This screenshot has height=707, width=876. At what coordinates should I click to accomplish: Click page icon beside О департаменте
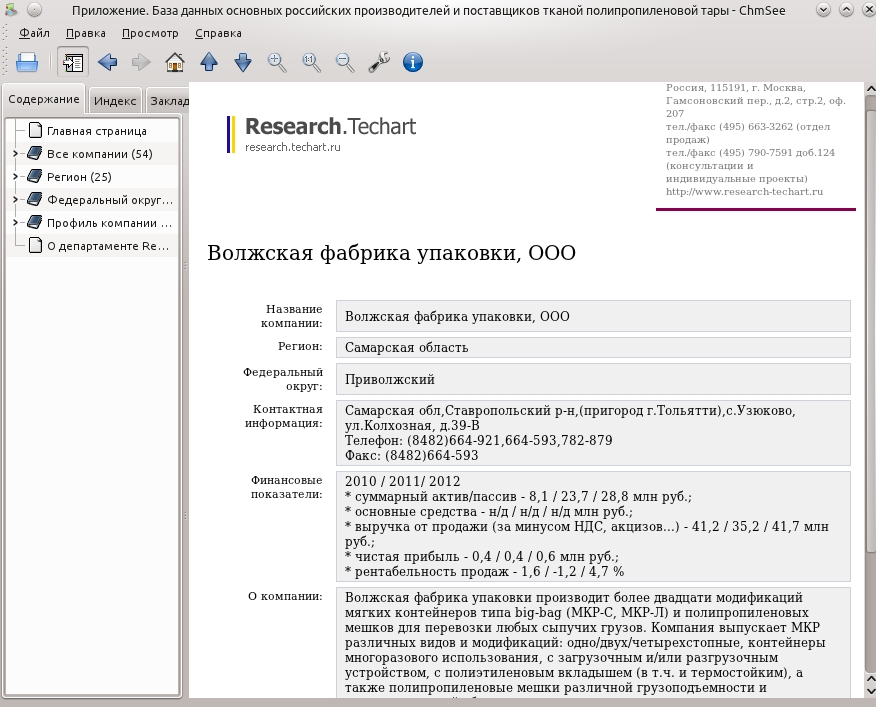pos(35,245)
